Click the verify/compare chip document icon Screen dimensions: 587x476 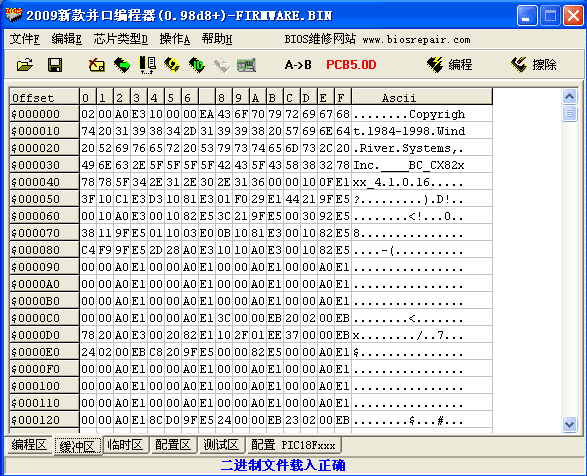(147, 65)
